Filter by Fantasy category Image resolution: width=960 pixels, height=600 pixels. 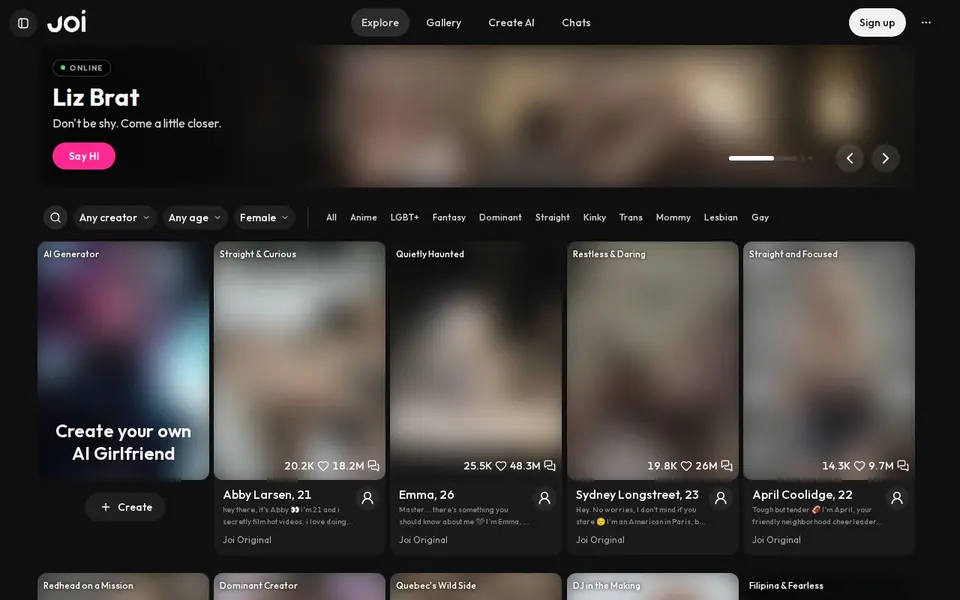tap(449, 217)
